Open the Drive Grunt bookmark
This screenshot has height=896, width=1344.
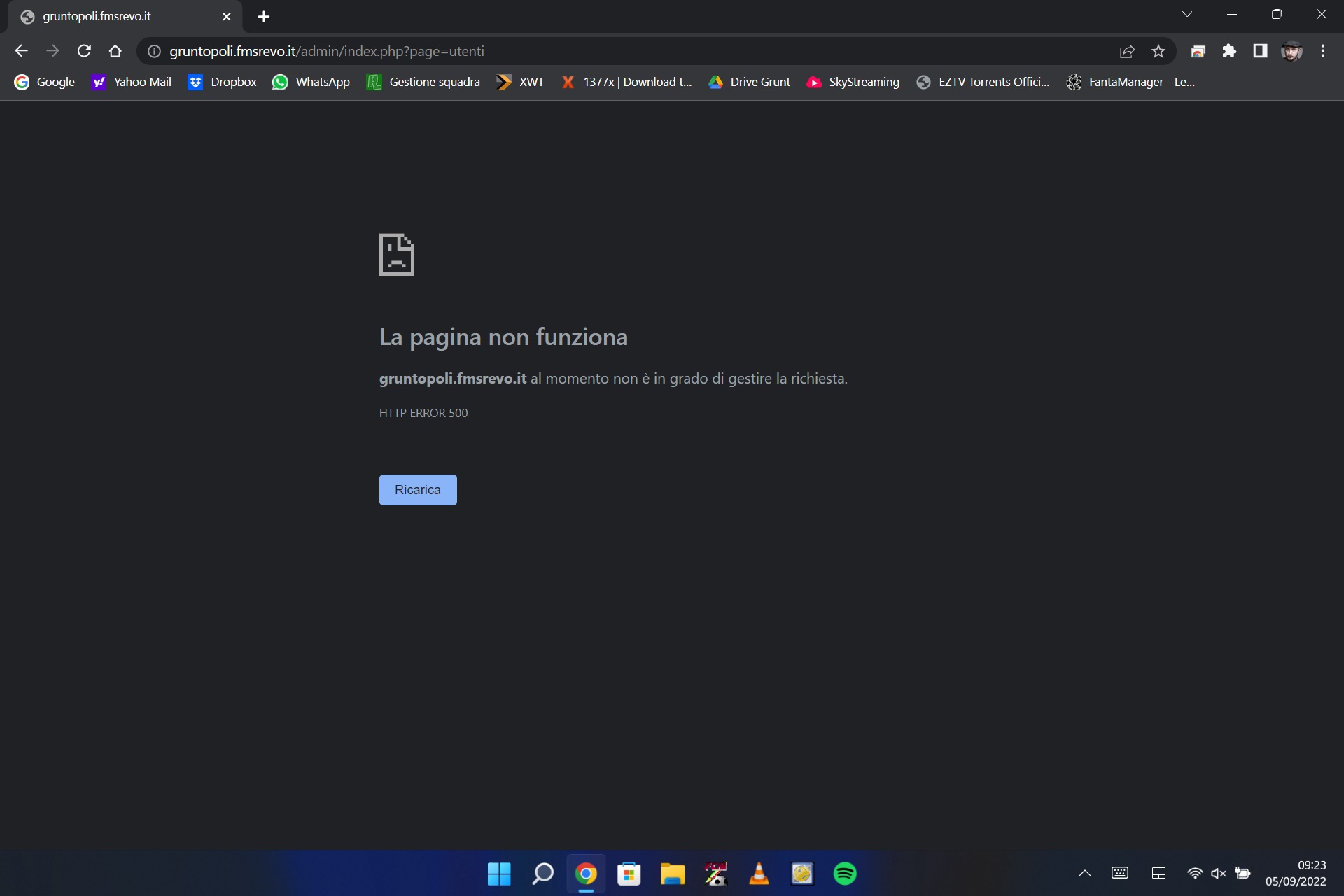click(749, 82)
